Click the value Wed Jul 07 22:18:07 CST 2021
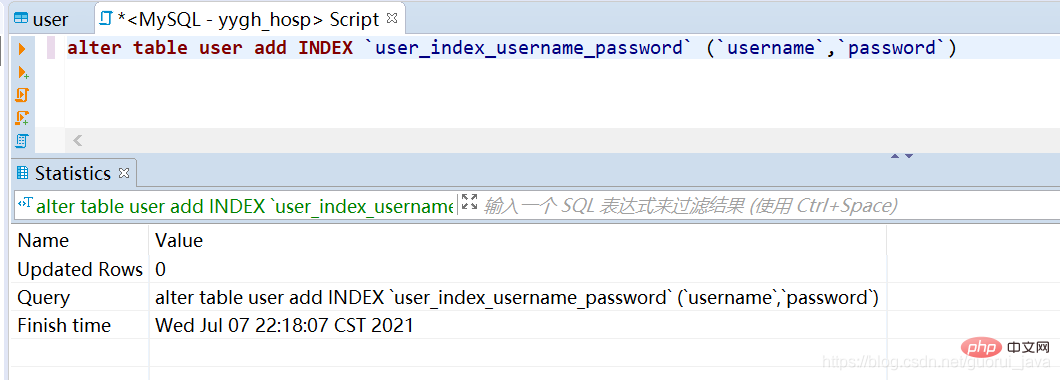This screenshot has height=380, width=1060. tap(284, 325)
